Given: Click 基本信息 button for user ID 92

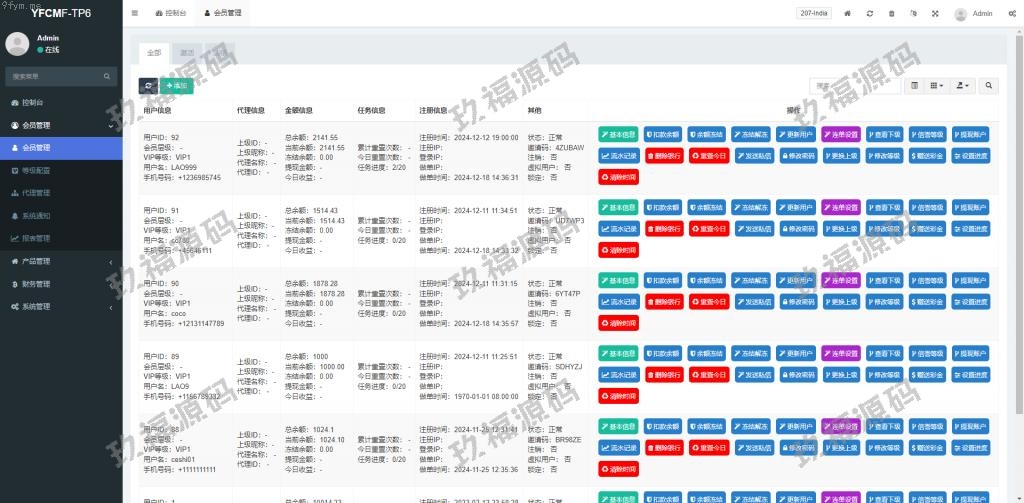Looking at the screenshot, I should 618,134.
